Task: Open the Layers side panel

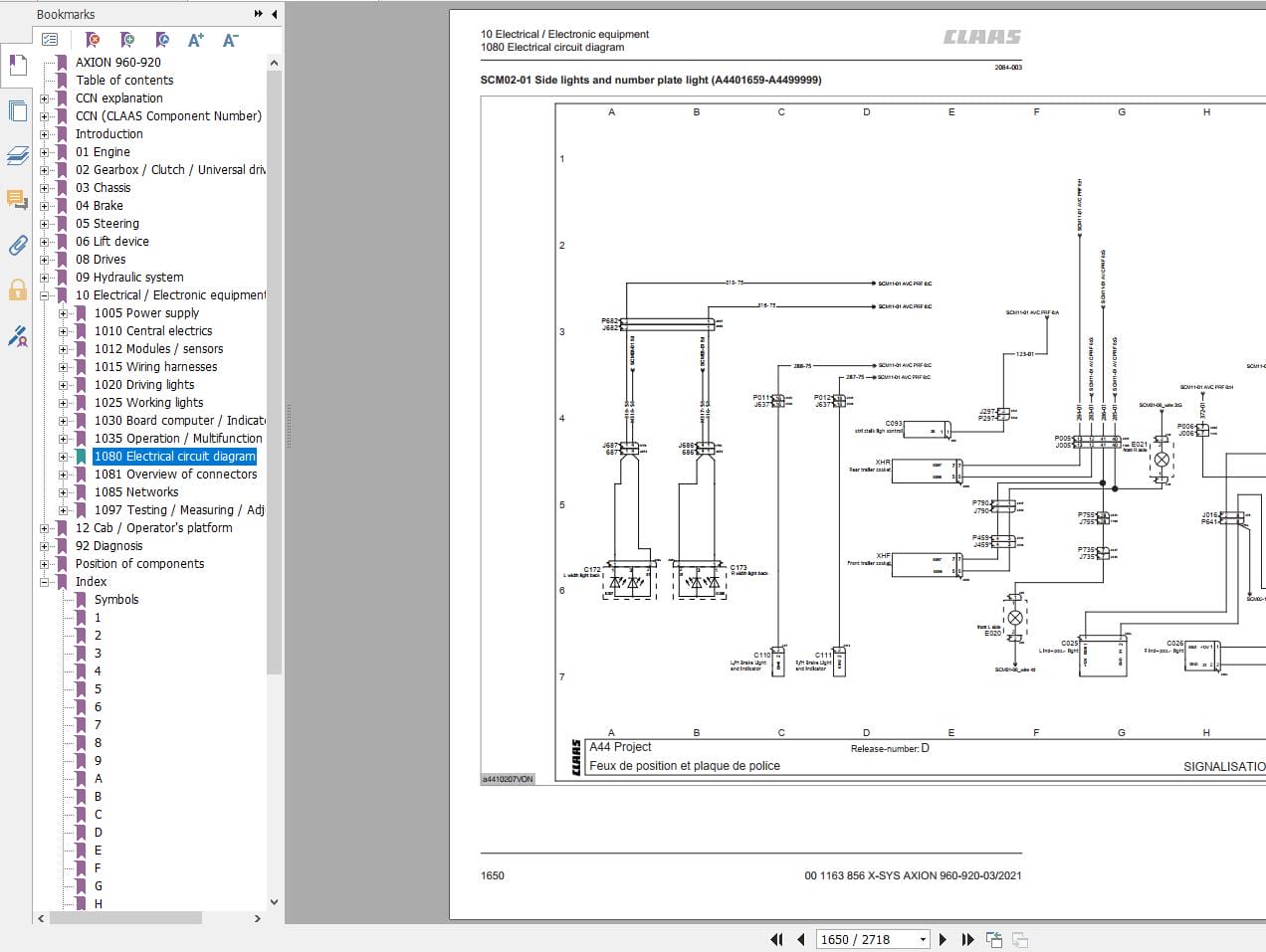Action: [x=17, y=155]
